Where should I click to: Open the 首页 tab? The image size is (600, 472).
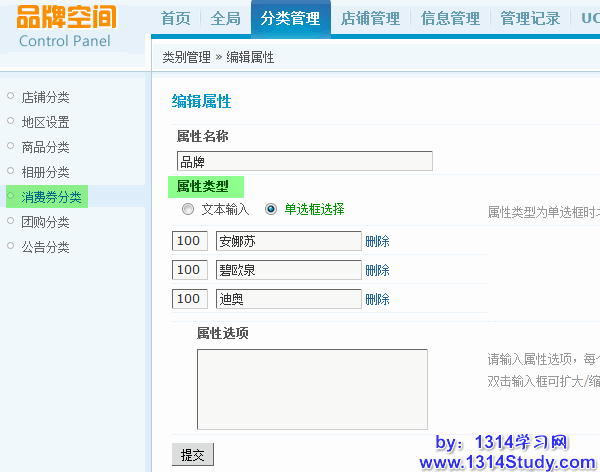click(x=176, y=19)
